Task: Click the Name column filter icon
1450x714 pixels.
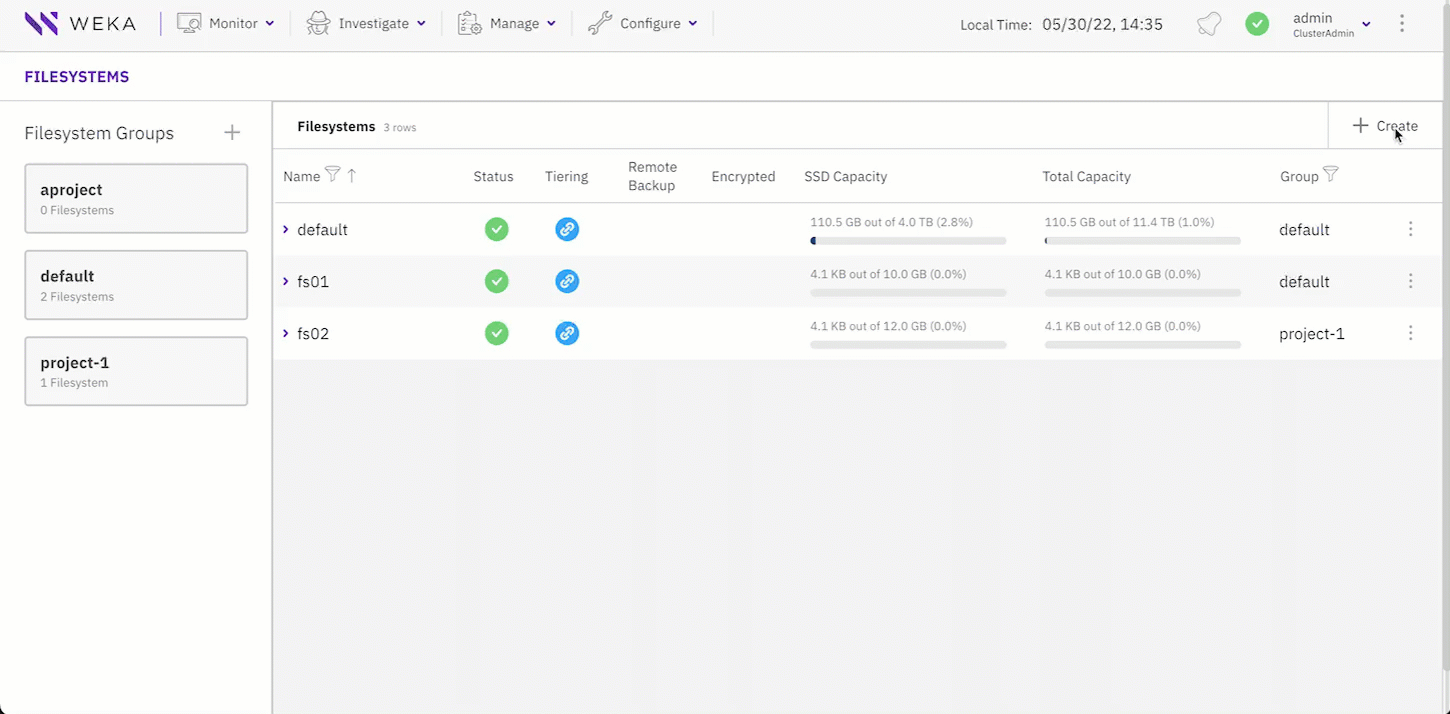Action: click(x=333, y=173)
